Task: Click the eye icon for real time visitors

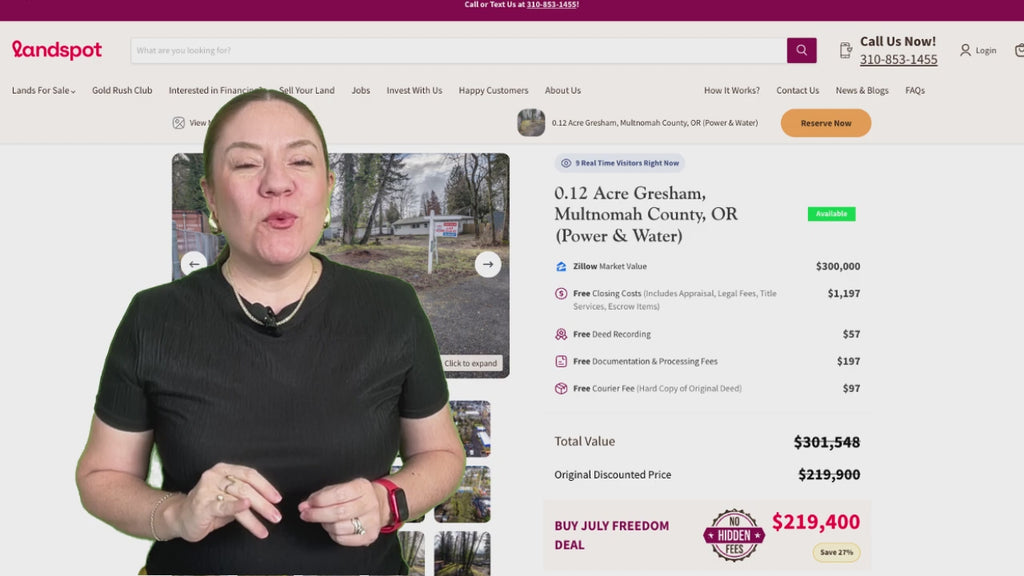Action: (566, 163)
